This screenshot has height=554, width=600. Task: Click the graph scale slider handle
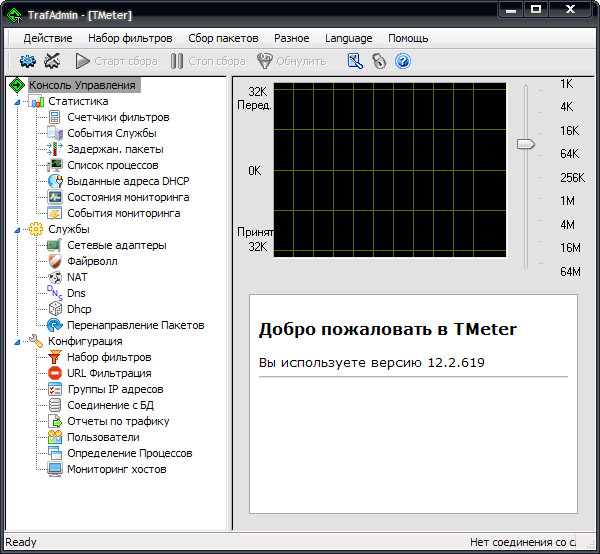pos(526,144)
